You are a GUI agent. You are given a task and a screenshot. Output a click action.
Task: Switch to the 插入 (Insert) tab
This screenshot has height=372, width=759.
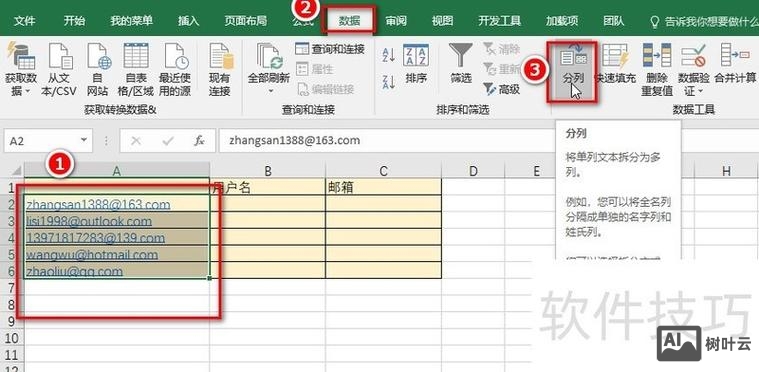pyautogui.click(x=188, y=21)
